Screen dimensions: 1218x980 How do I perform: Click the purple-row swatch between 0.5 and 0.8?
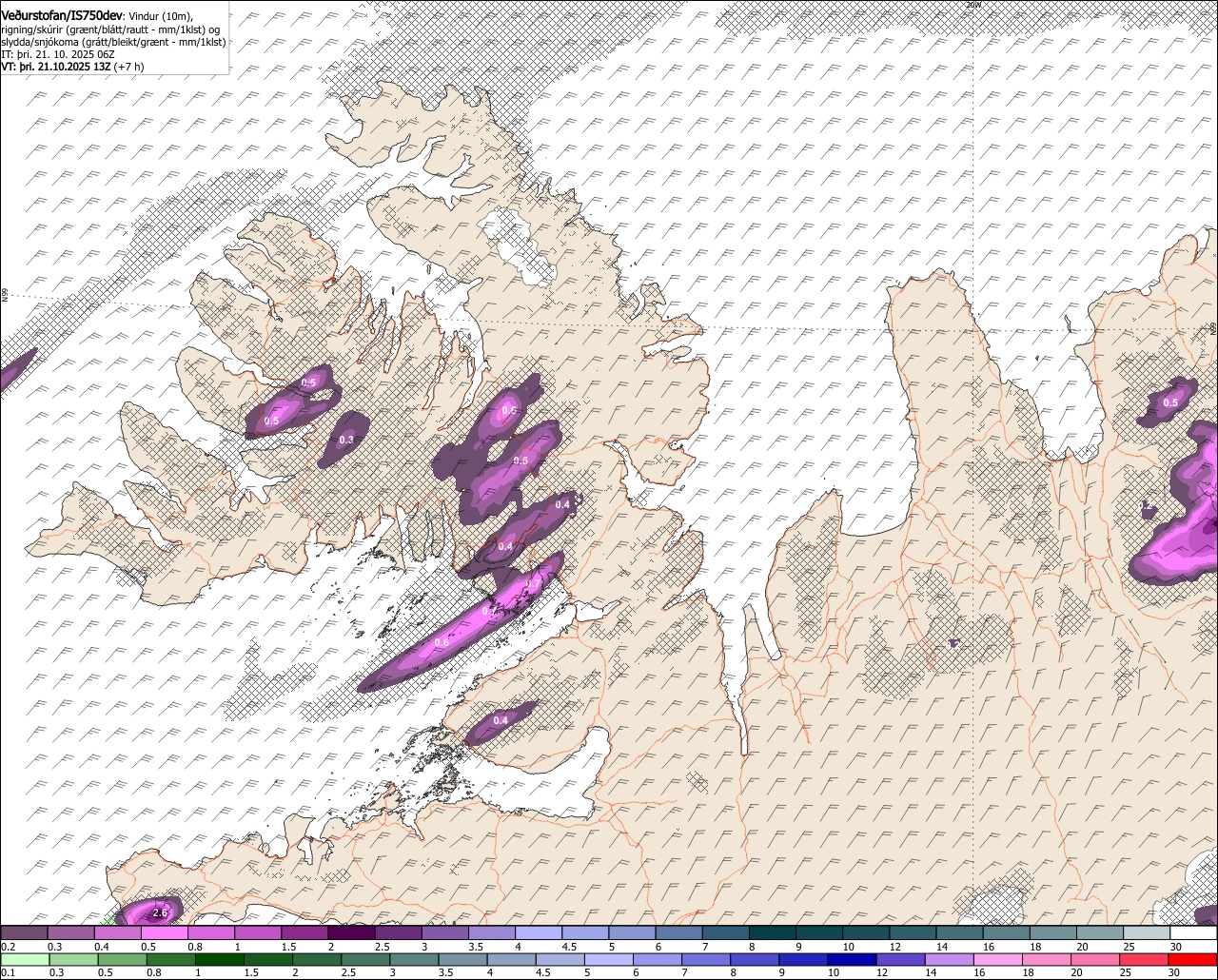pos(164,933)
